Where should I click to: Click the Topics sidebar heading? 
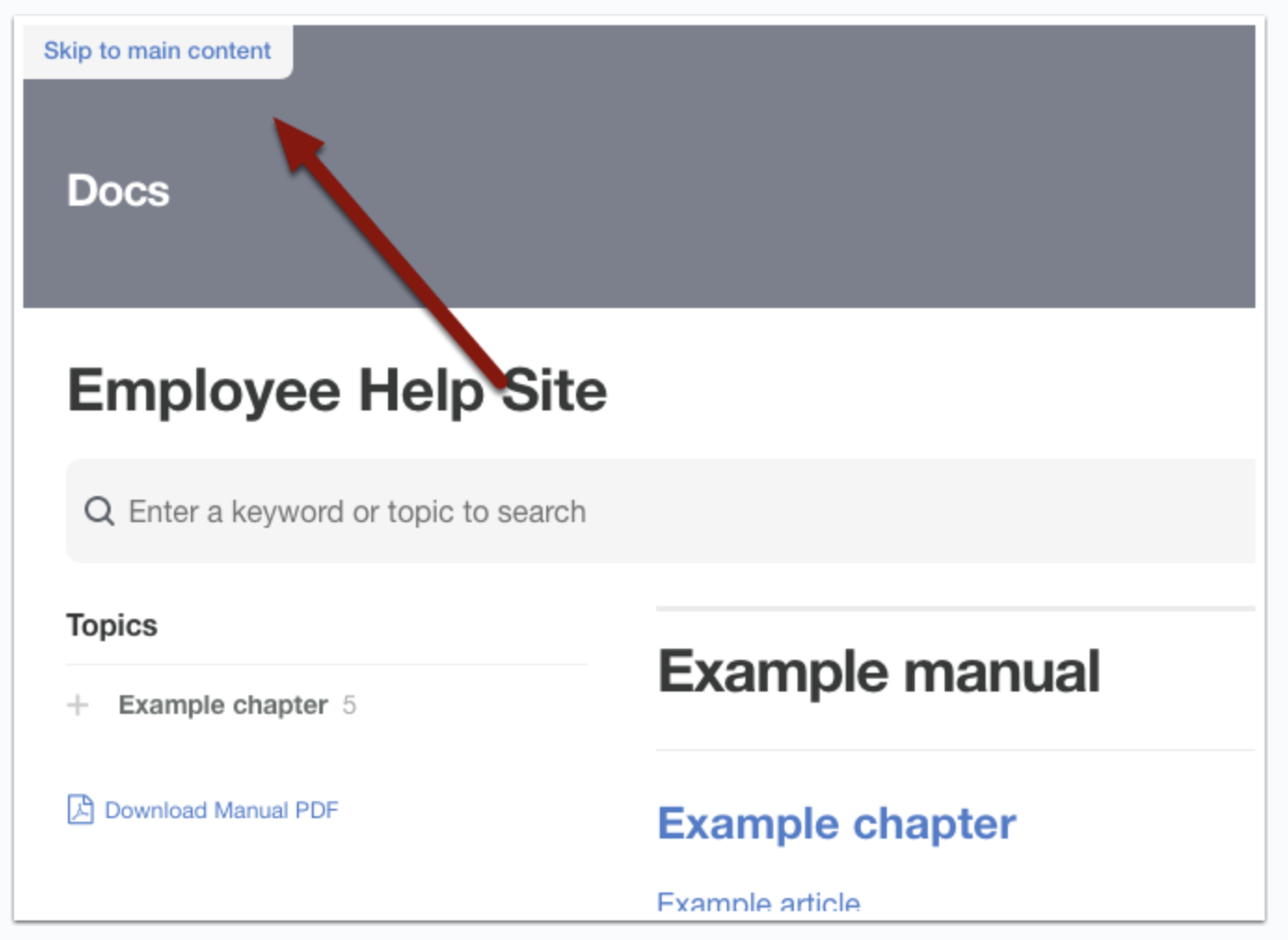coord(112,625)
